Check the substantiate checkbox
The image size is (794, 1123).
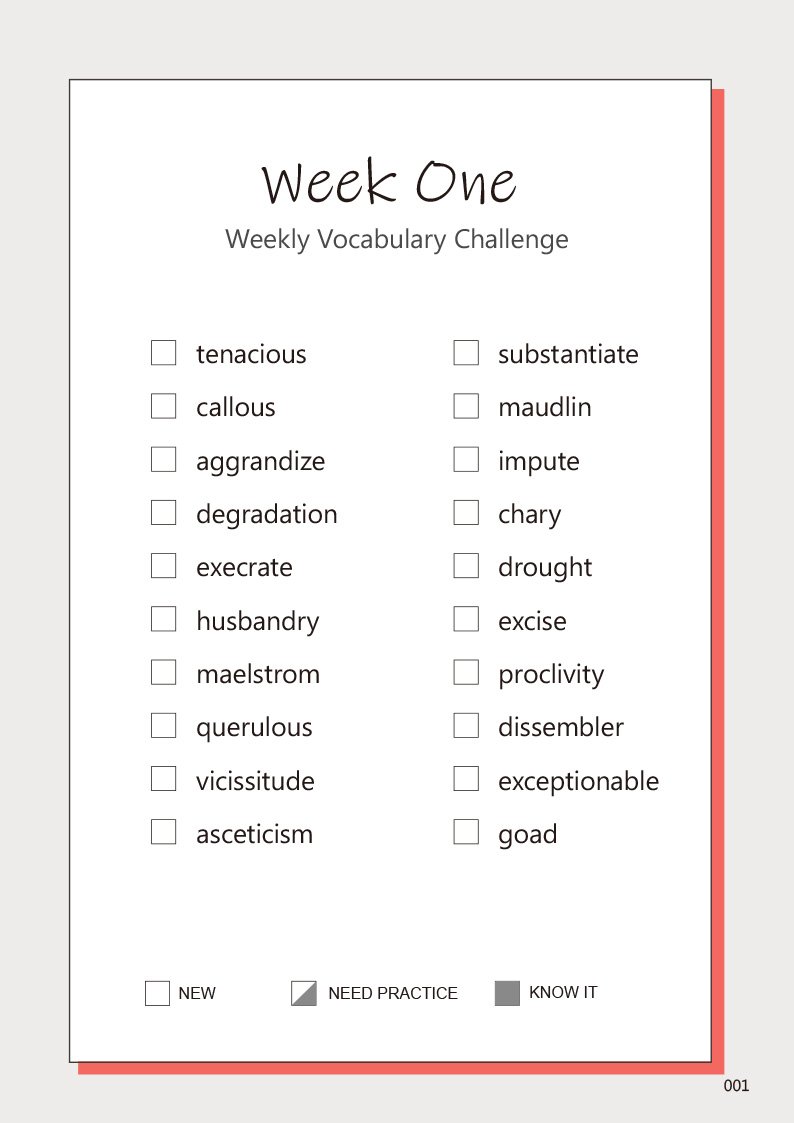click(x=466, y=353)
